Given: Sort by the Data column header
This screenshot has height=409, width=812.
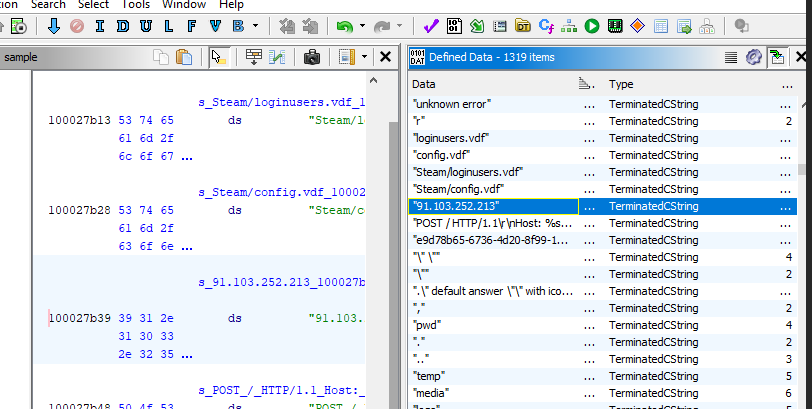Looking at the screenshot, I should [x=490, y=85].
